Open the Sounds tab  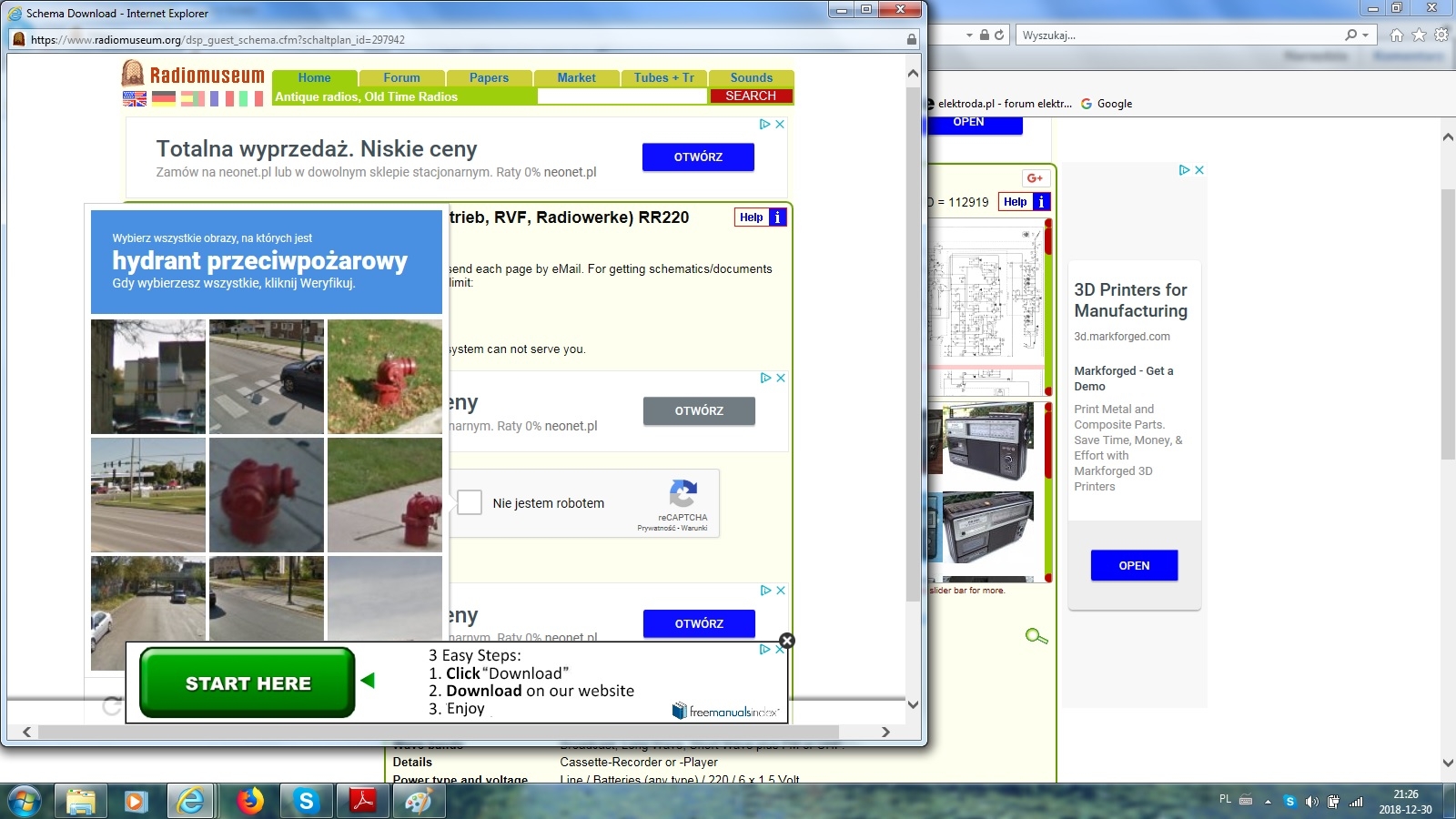[751, 78]
